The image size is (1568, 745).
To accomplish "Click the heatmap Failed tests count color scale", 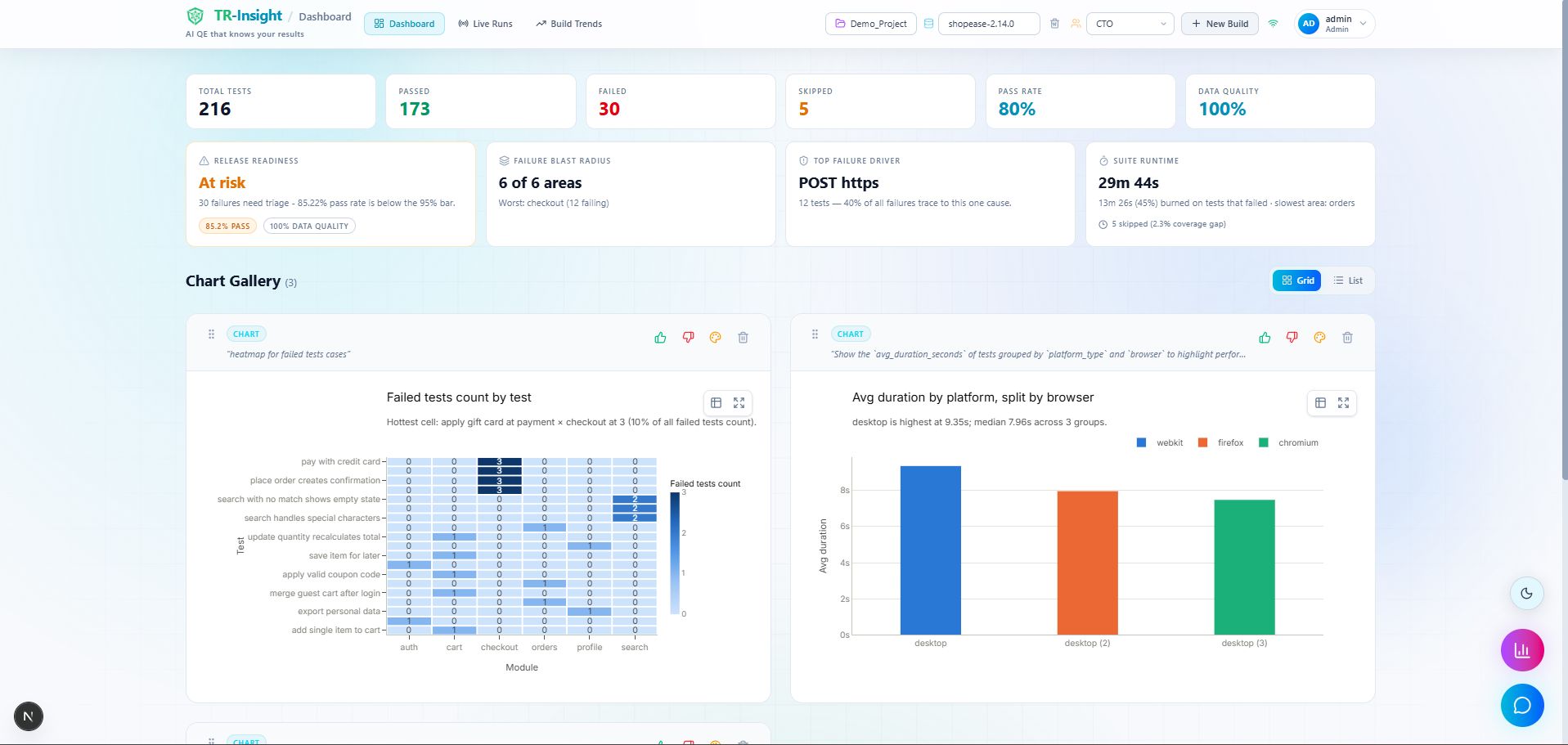I will [x=675, y=553].
